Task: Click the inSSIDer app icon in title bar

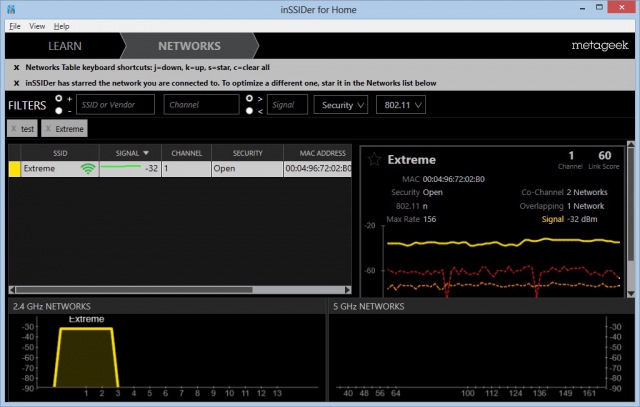Action: (x=11, y=9)
